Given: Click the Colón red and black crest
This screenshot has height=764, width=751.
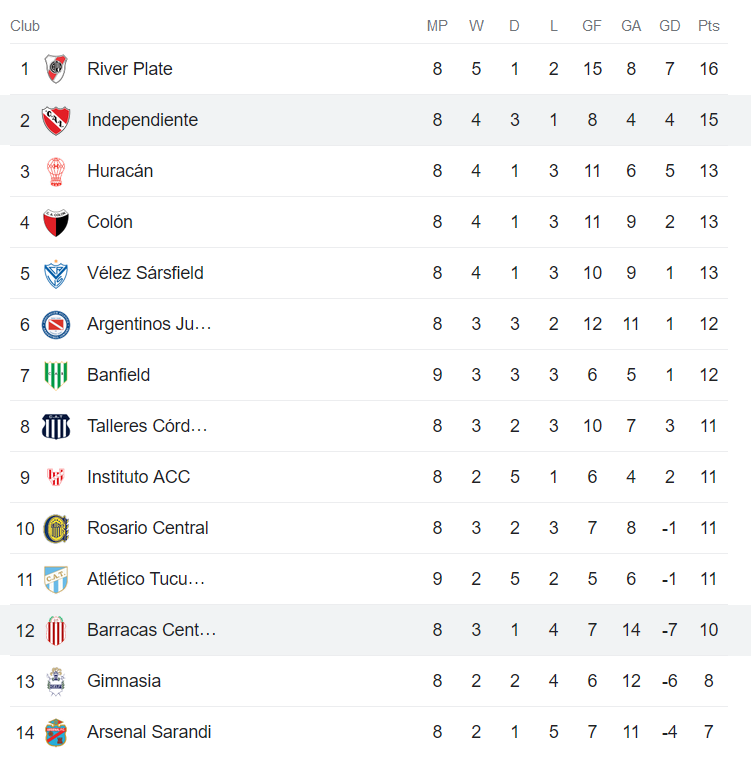Looking at the screenshot, I should 56,222.
